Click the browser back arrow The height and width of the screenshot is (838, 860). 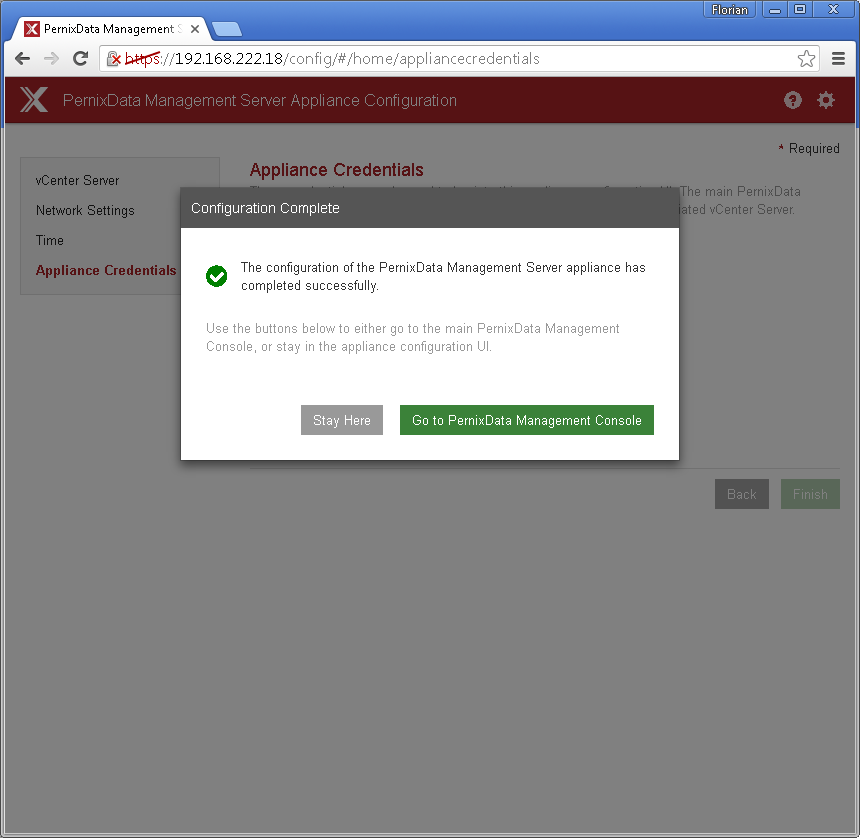(x=22, y=59)
